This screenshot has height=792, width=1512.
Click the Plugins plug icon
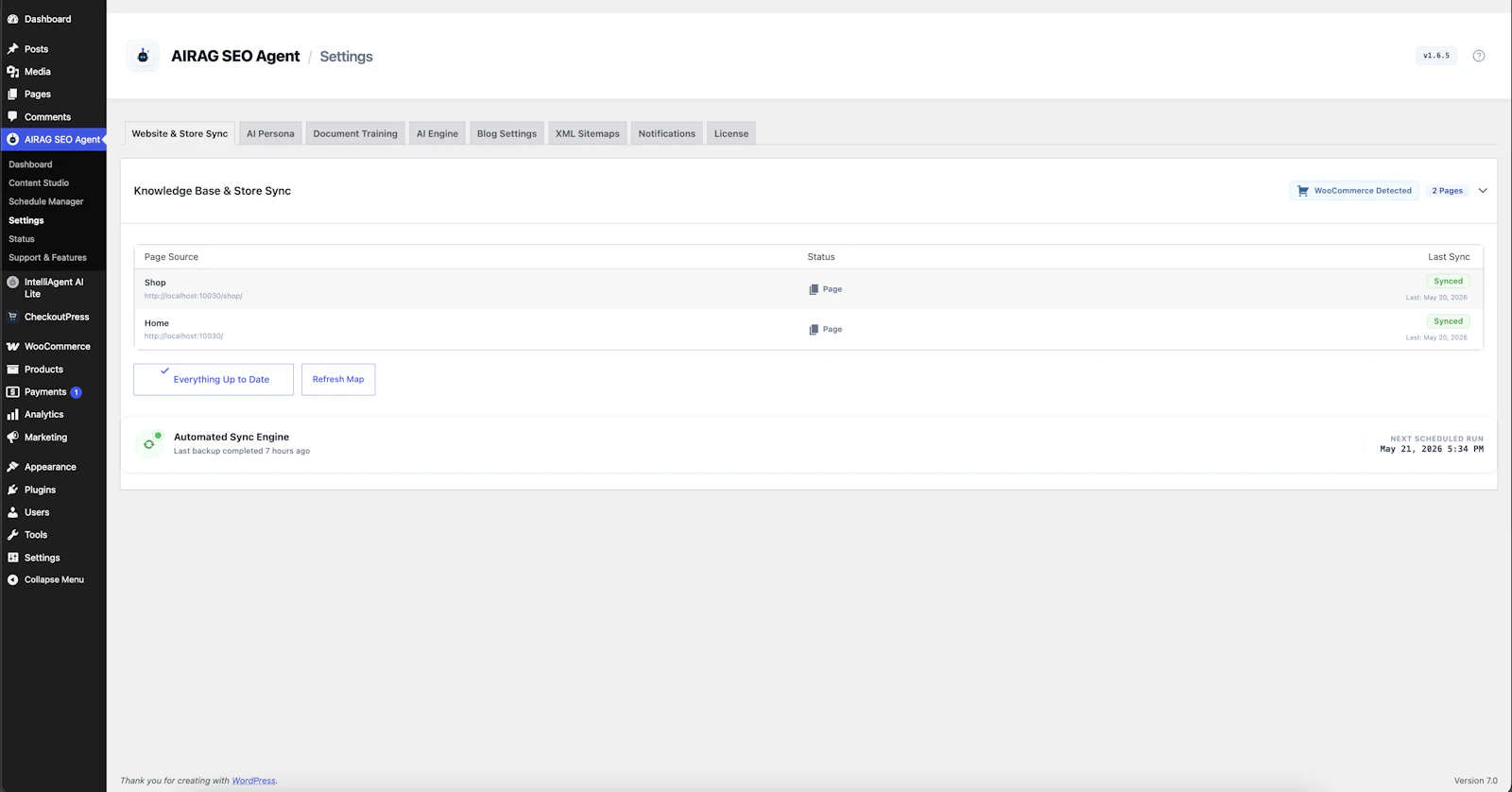[13, 490]
